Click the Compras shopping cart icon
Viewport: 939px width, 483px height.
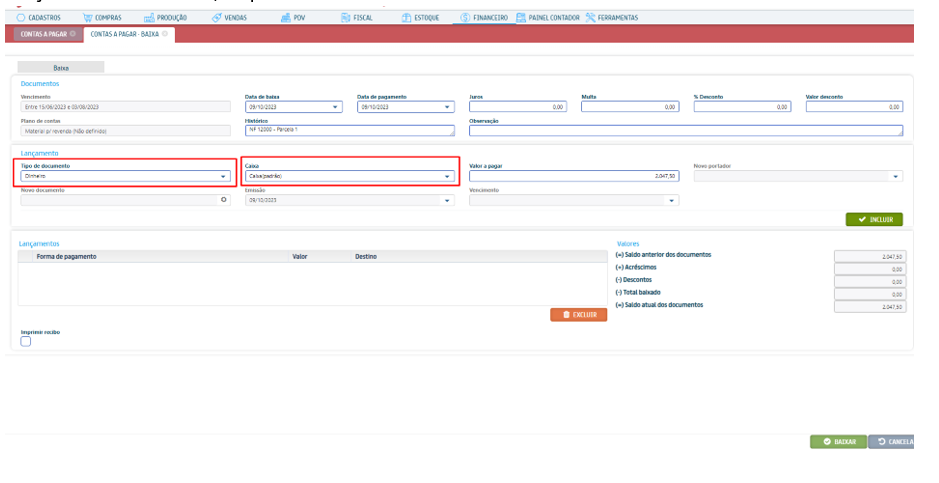click(x=88, y=18)
